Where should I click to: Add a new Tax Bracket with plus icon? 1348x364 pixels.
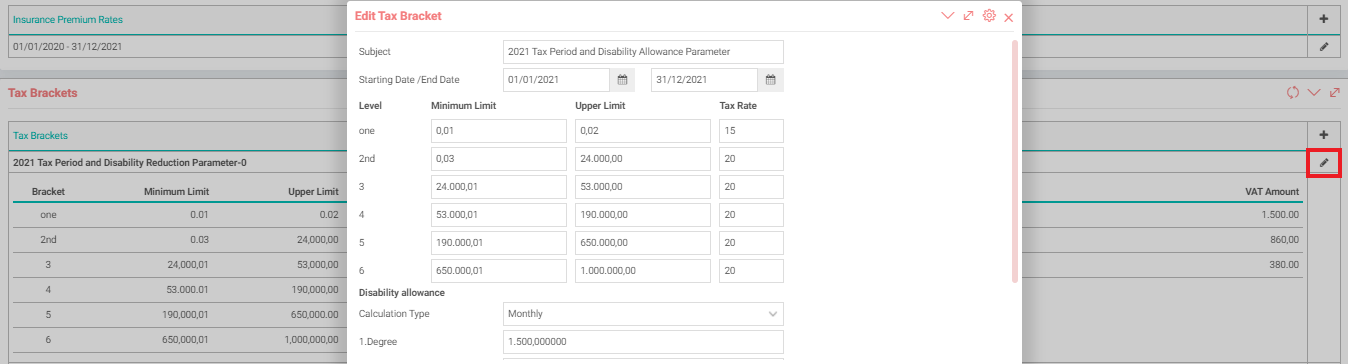1324,134
